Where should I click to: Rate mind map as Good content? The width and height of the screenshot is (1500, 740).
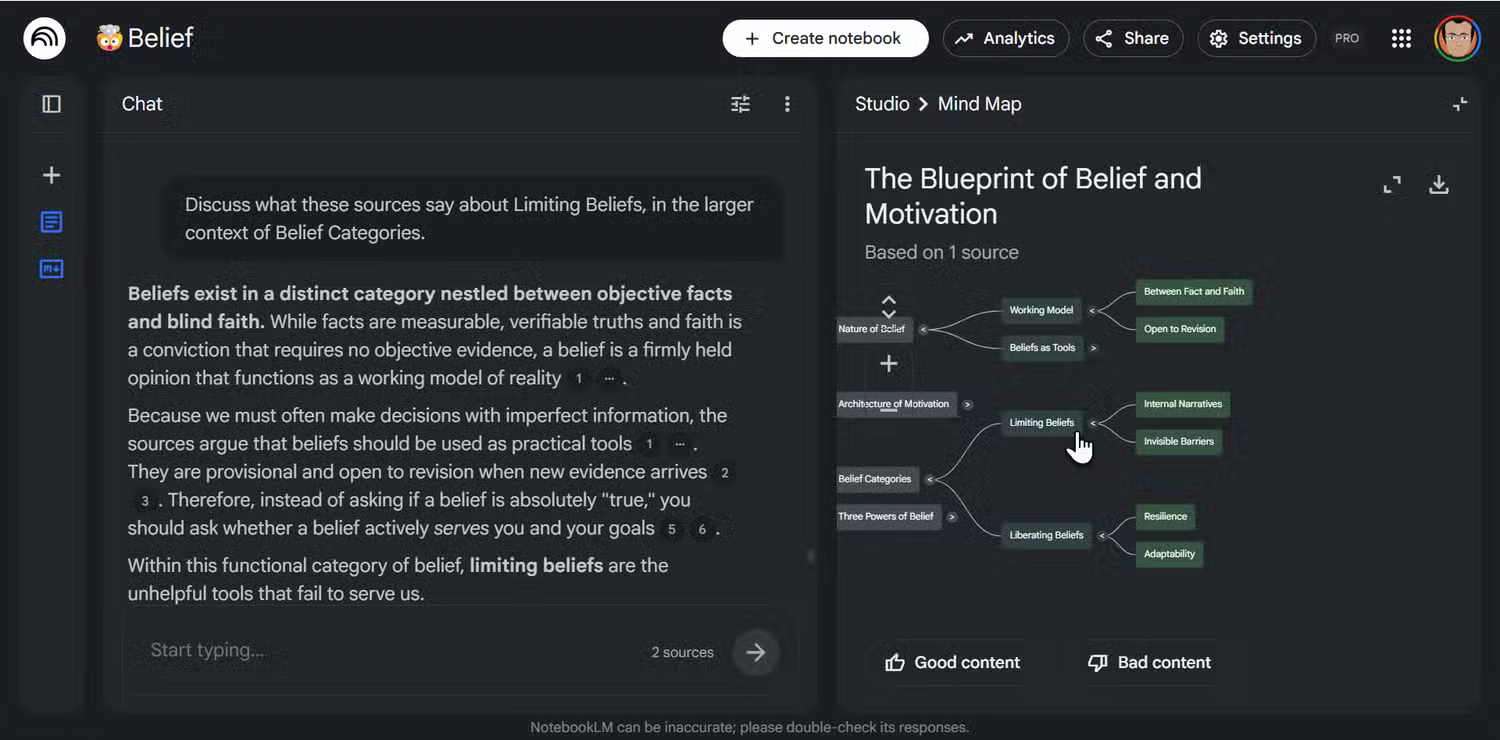pyautogui.click(x=952, y=662)
